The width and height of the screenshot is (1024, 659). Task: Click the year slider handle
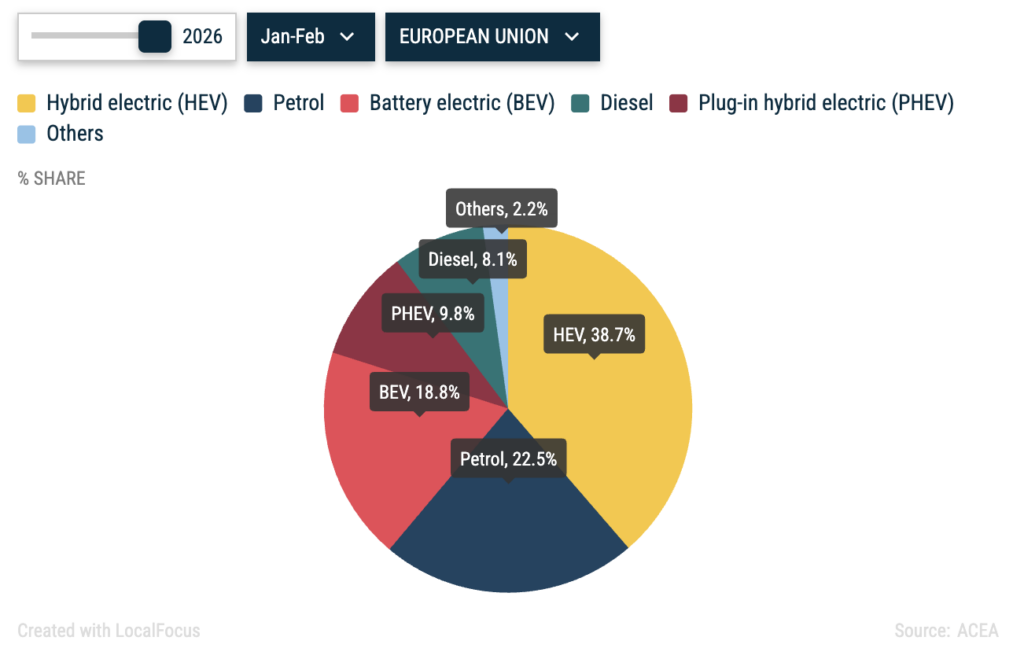coord(155,37)
